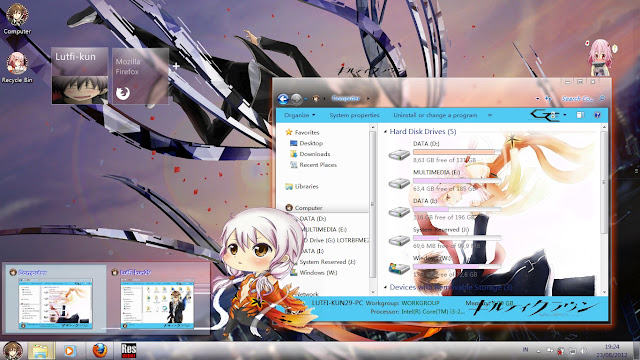Select Network in the navigation tree

point(307,294)
